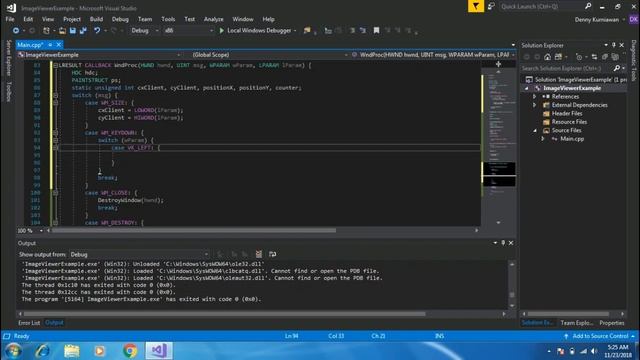
Task: Pin the Main.cpp tab
Action: (50, 44)
